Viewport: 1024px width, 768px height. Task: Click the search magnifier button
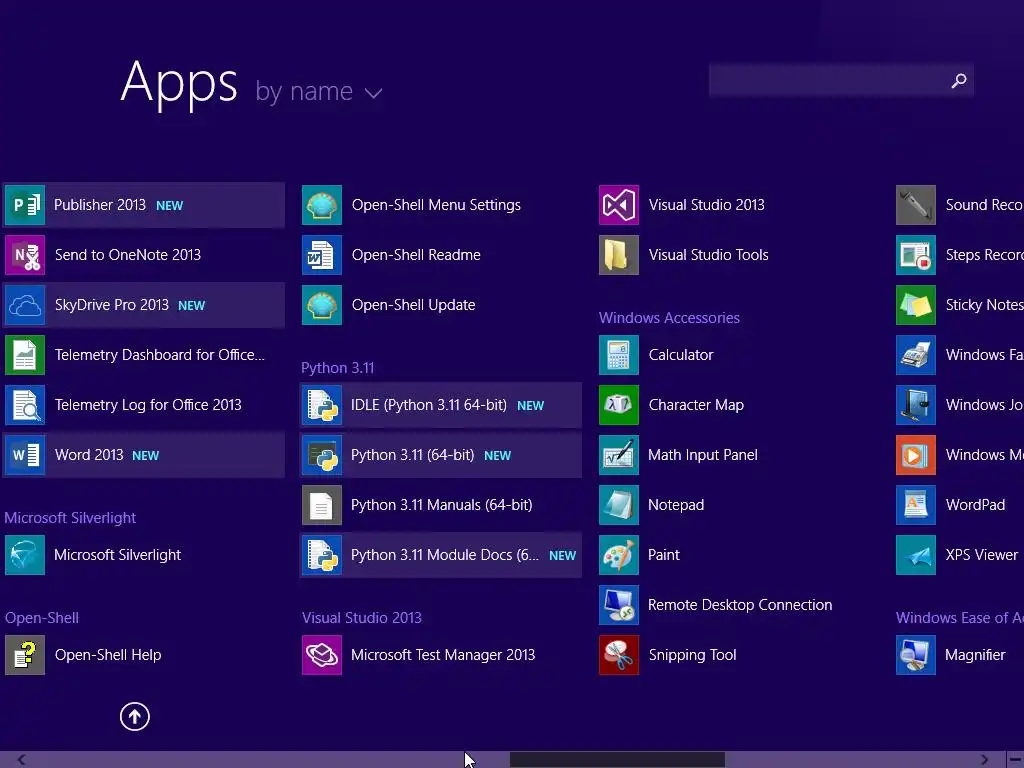[x=959, y=80]
